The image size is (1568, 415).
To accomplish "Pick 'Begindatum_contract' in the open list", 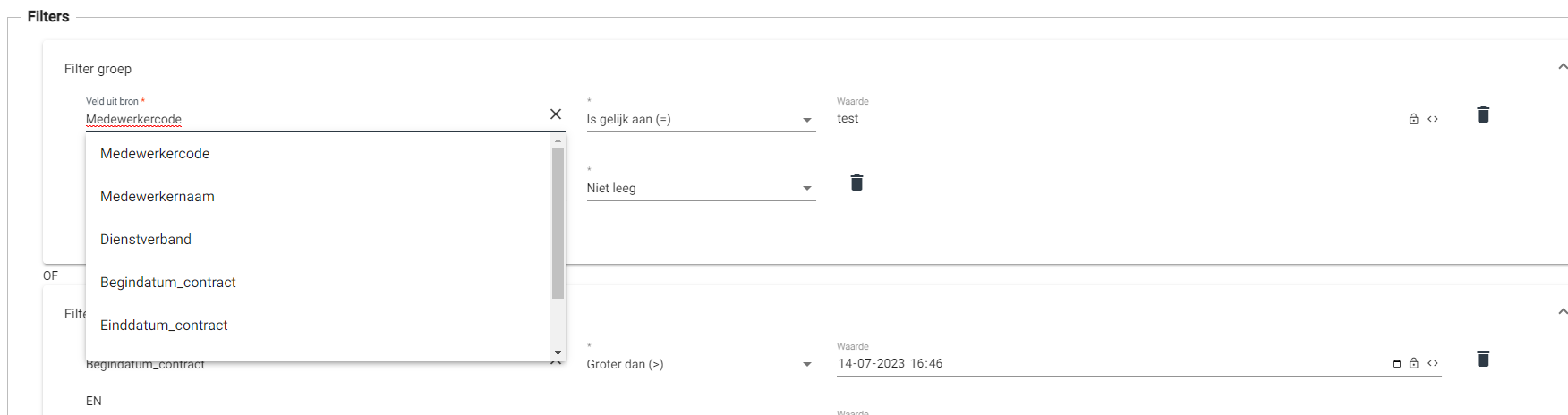I will 168,283.
